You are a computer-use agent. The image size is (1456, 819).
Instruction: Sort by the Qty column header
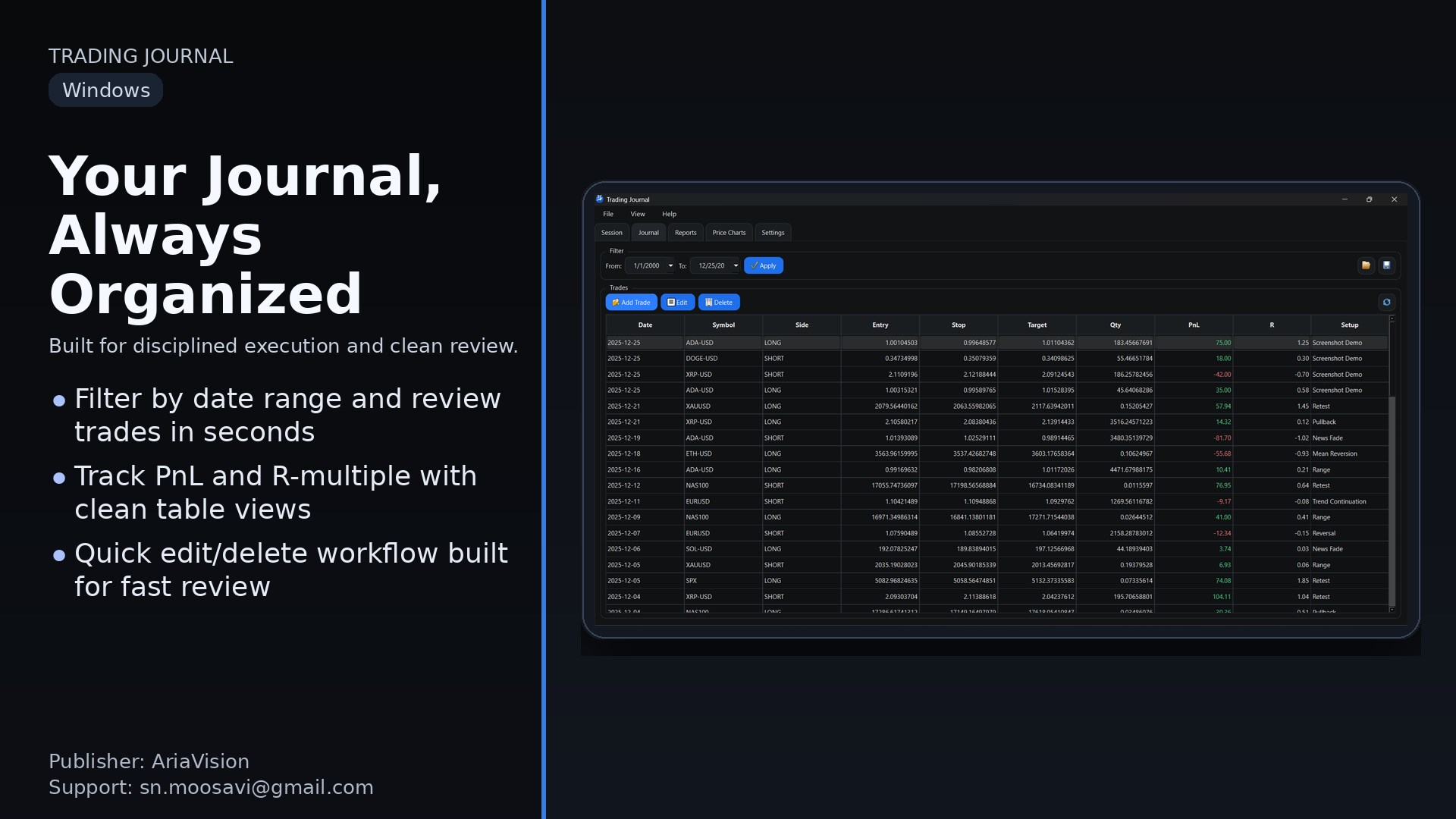[x=1116, y=325]
